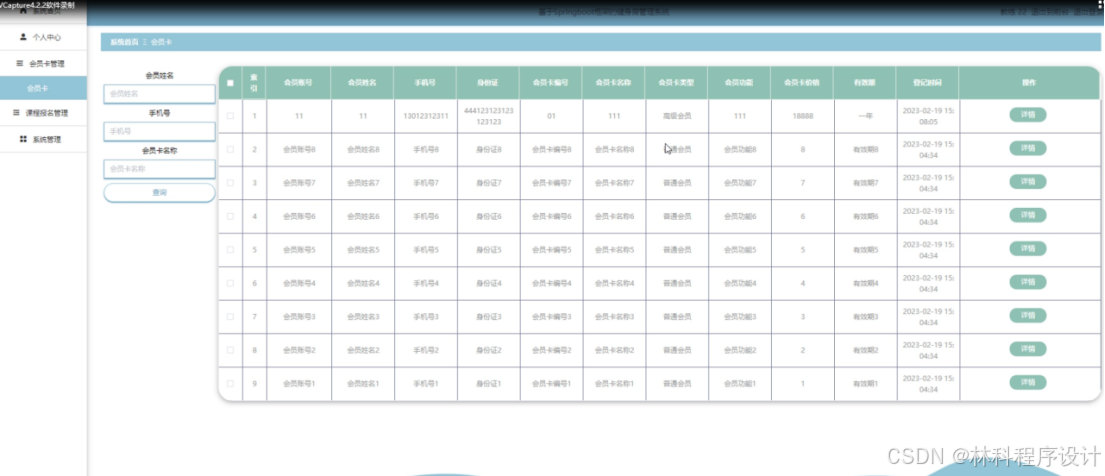Open 详情 for row 会员账号7

pyautogui.click(x=1027, y=182)
